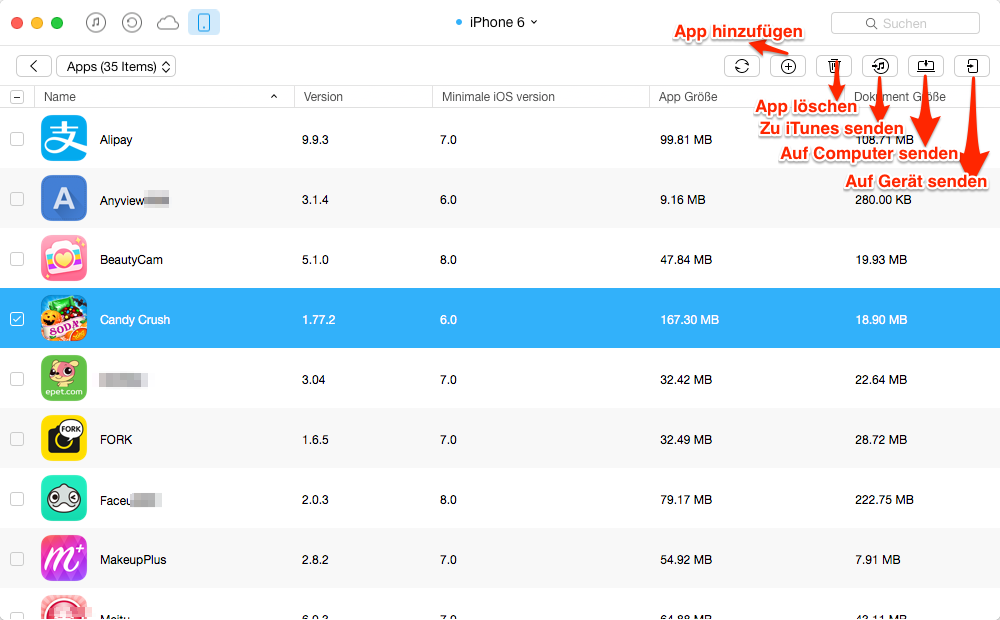Check the epet.com app row checkbox
1000x620 pixels.
pos(17,379)
